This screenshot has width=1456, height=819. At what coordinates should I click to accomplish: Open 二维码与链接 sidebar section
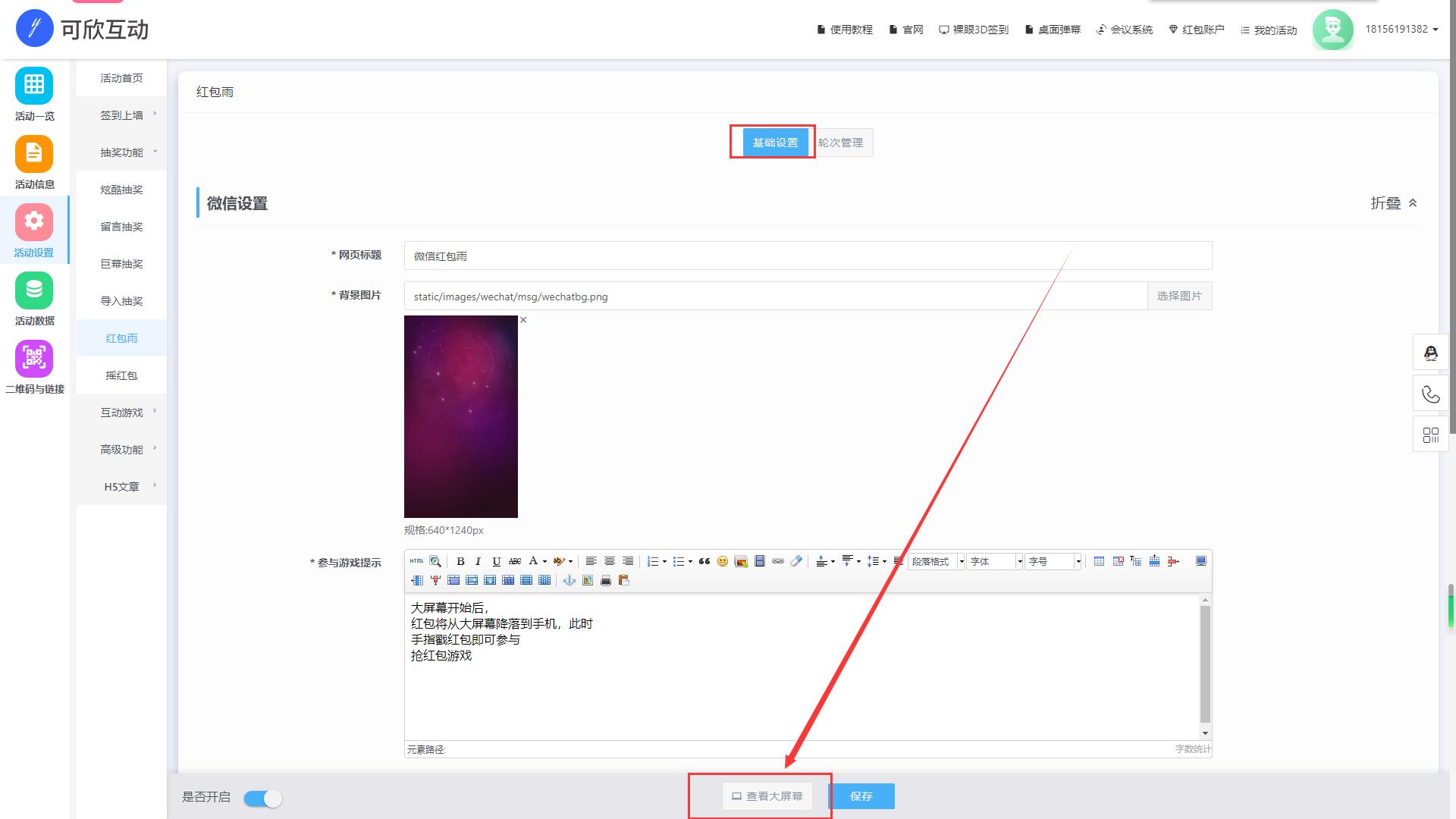coord(34,368)
